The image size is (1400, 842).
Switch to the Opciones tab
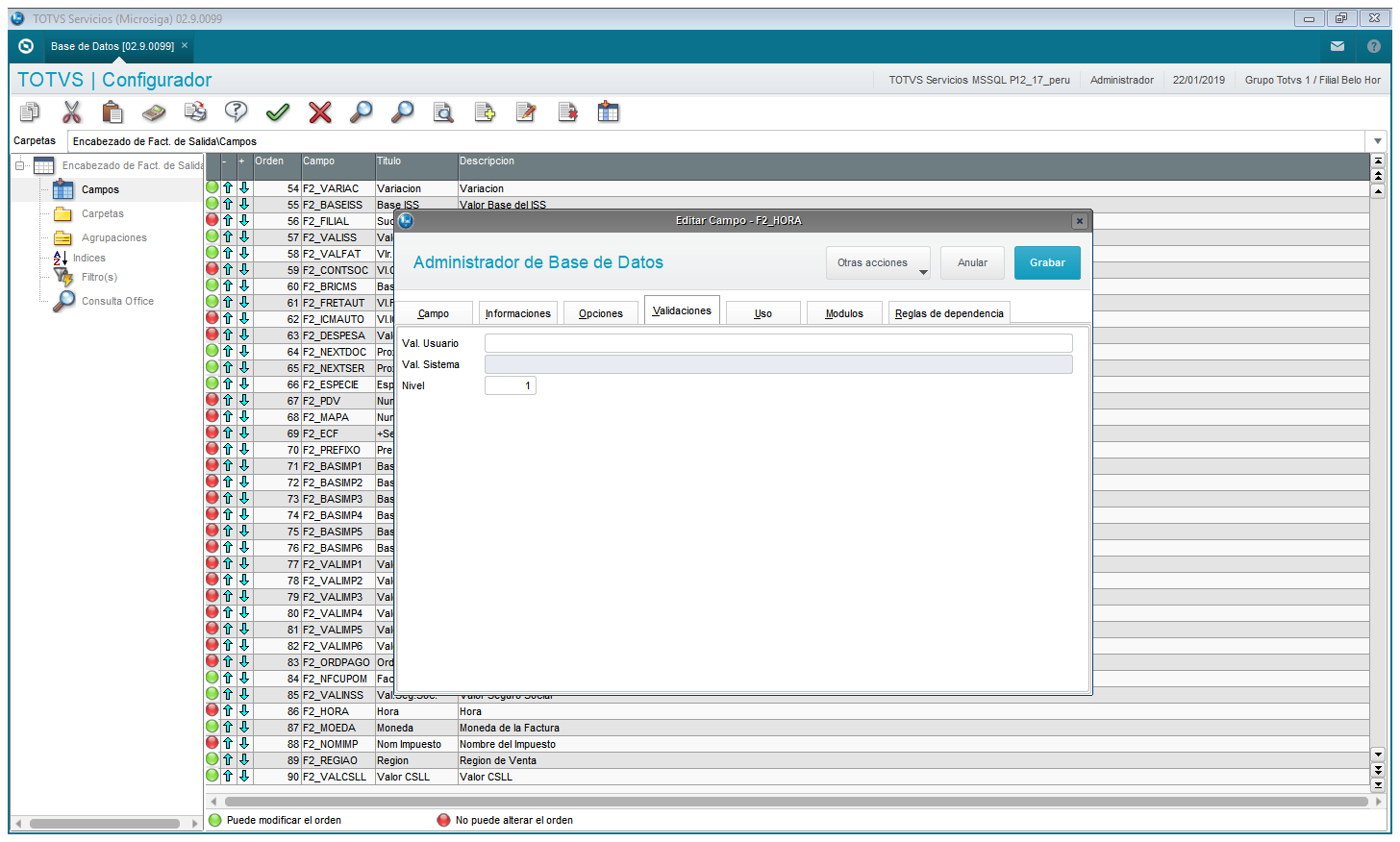601,313
